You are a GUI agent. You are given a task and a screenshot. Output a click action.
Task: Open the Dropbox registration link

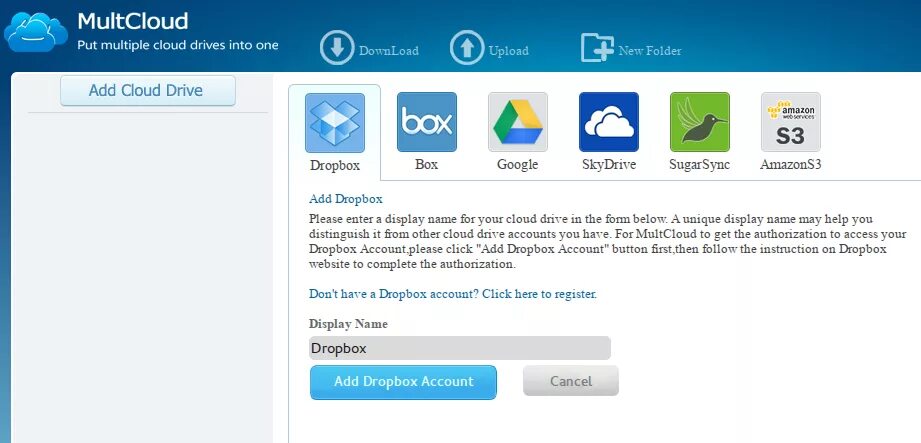click(x=453, y=294)
